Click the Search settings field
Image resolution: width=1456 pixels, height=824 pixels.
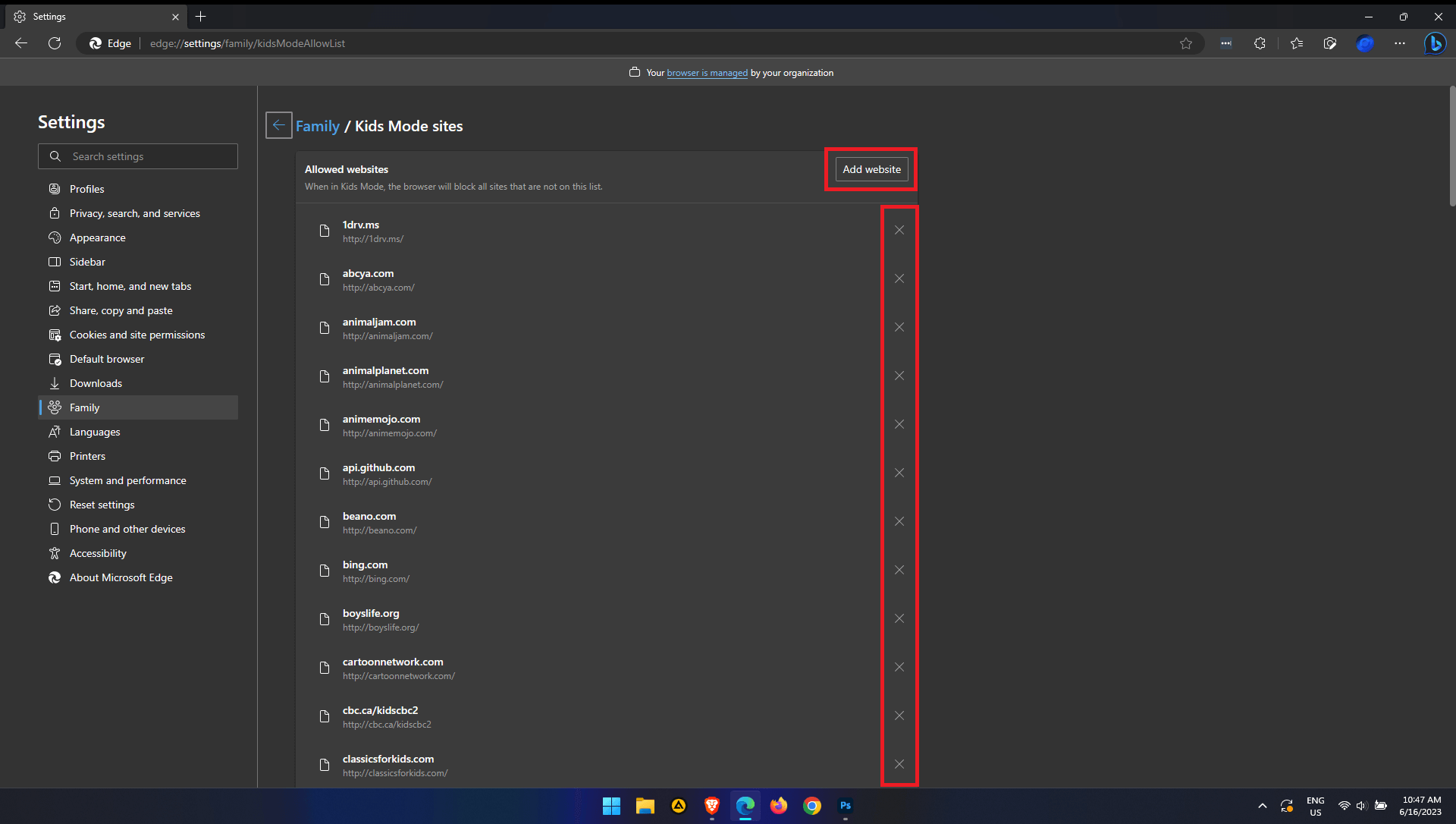coord(138,156)
